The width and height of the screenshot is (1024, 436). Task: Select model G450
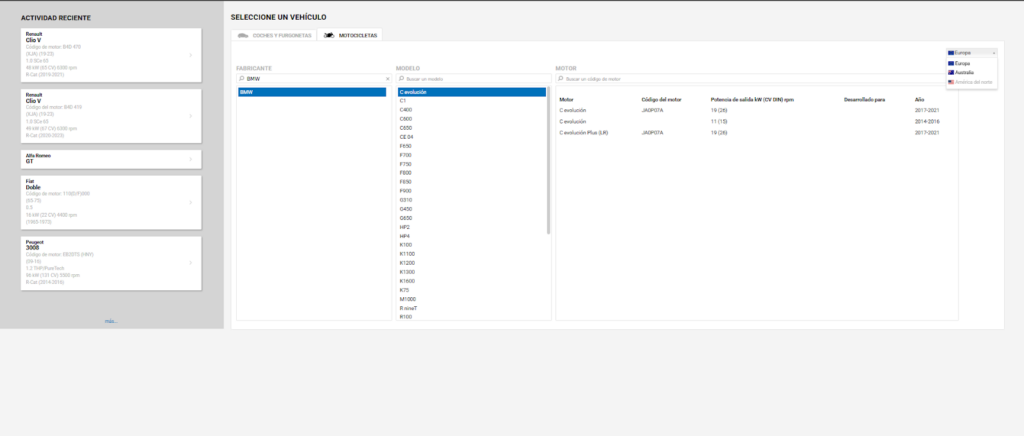472,209
